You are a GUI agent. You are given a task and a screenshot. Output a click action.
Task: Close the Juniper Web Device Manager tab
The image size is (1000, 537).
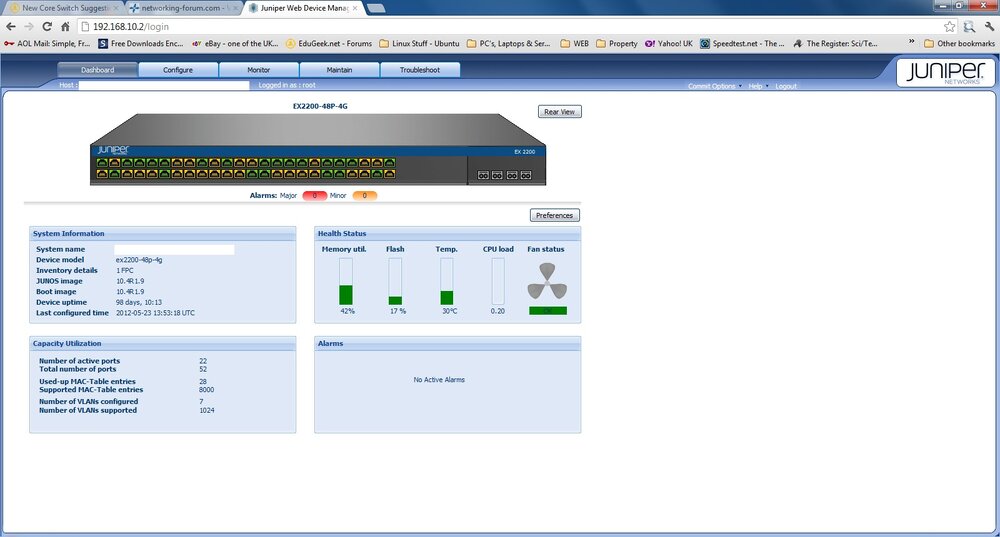pos(355,8)
